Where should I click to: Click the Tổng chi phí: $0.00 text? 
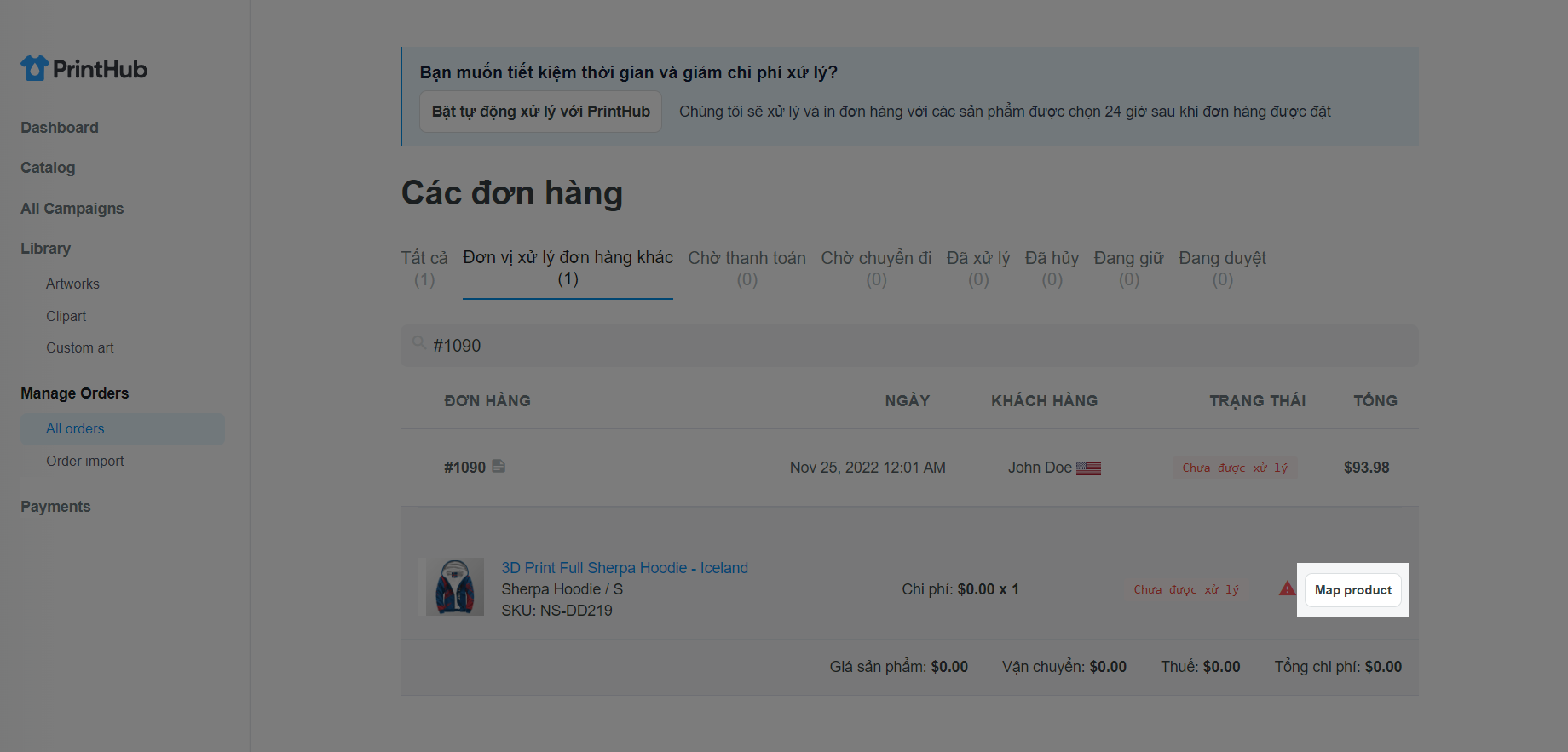click(x=1338, y=667)
